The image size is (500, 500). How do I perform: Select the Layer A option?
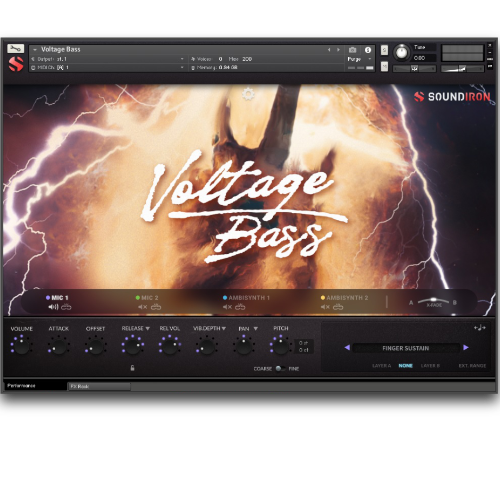381,366
